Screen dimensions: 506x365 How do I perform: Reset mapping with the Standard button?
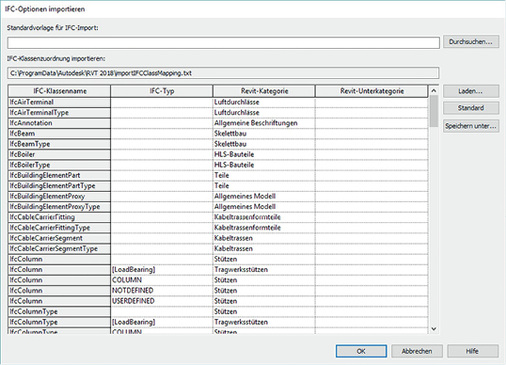tap(471, 108)
